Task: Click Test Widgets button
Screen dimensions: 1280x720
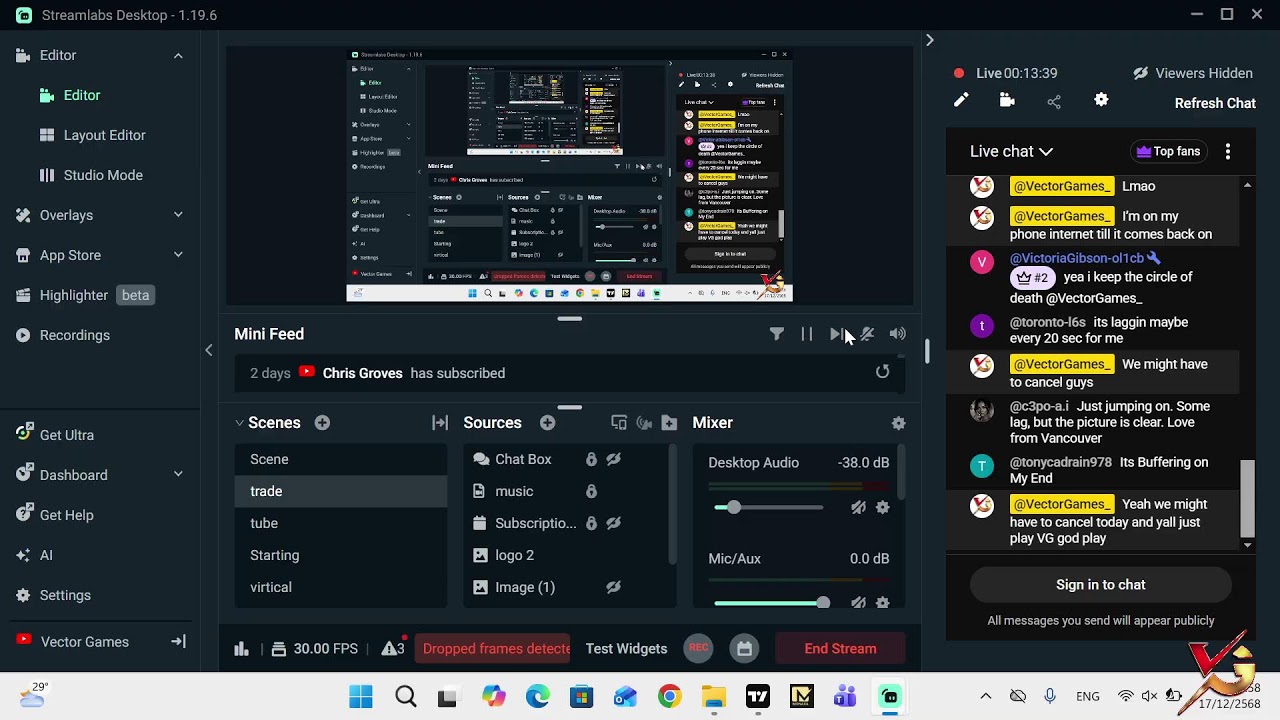Action: pyautogui.click(x=626, y=649)
